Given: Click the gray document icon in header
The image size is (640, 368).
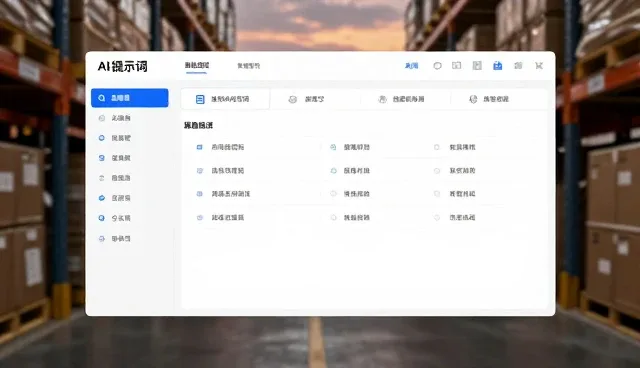Looking at the screenshot, I should click(477, 65).
